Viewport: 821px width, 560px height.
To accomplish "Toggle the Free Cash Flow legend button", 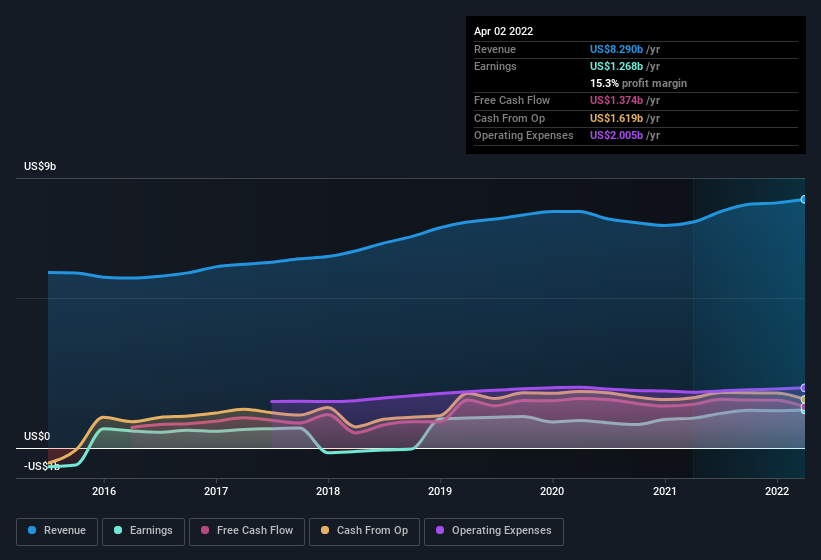I will pyautogui.click(x=247, y=531).
